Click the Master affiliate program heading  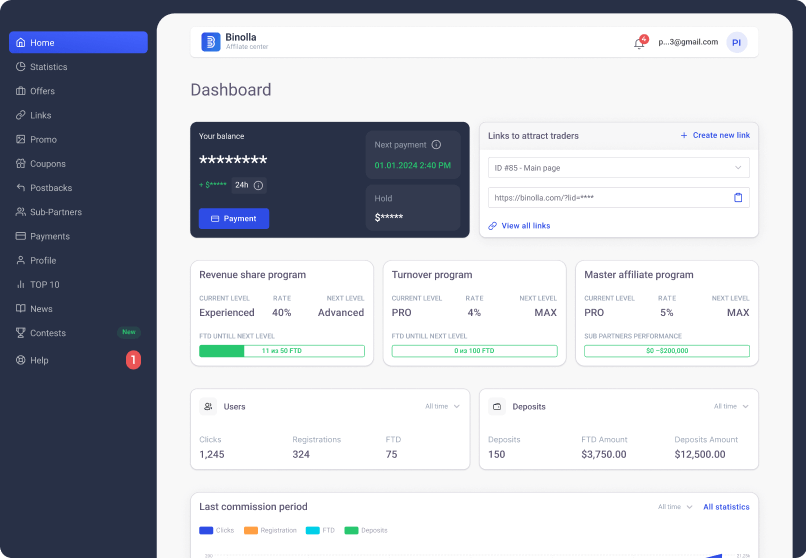pyautogui.click(x=639, y=274)
